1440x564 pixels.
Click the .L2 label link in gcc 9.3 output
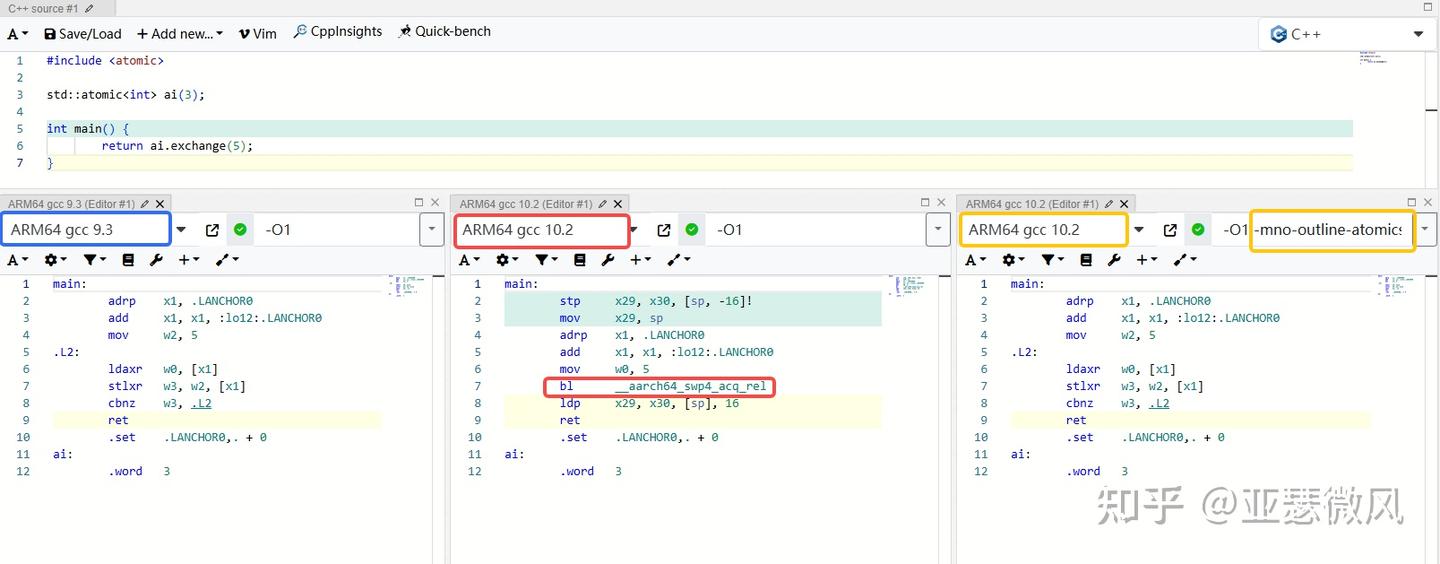201,403
